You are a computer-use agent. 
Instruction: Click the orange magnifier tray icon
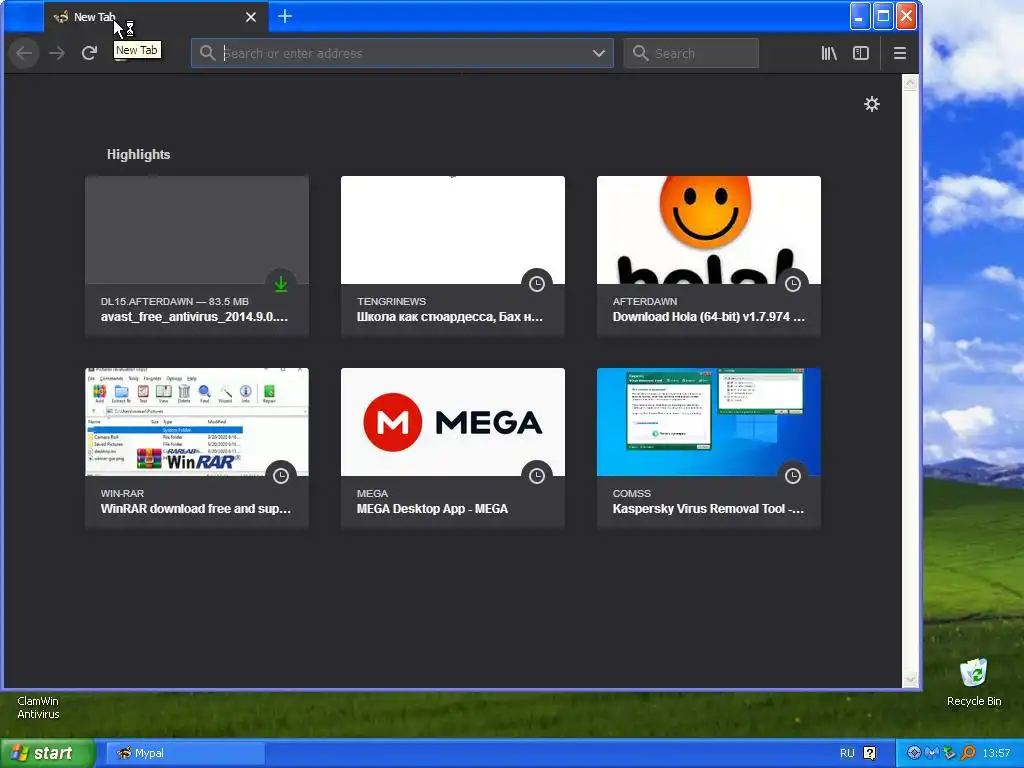click(968, 753)
